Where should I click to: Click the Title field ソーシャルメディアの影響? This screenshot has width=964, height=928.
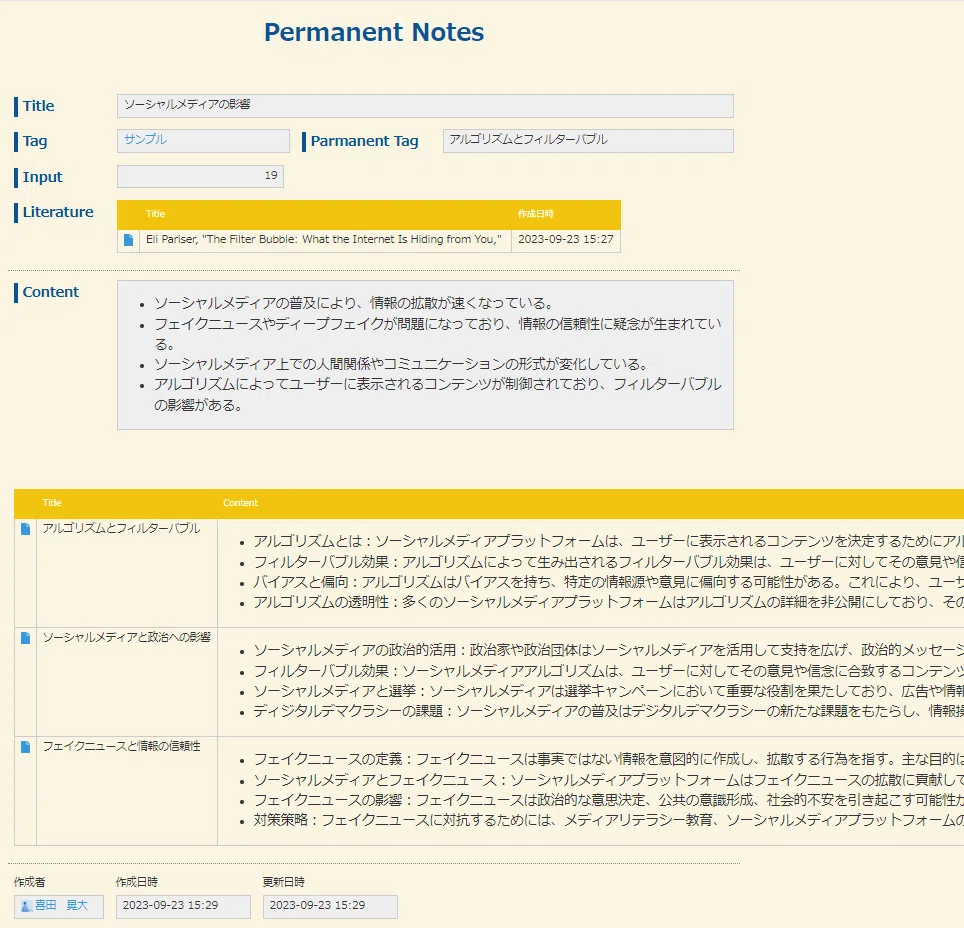pos(425,106)
